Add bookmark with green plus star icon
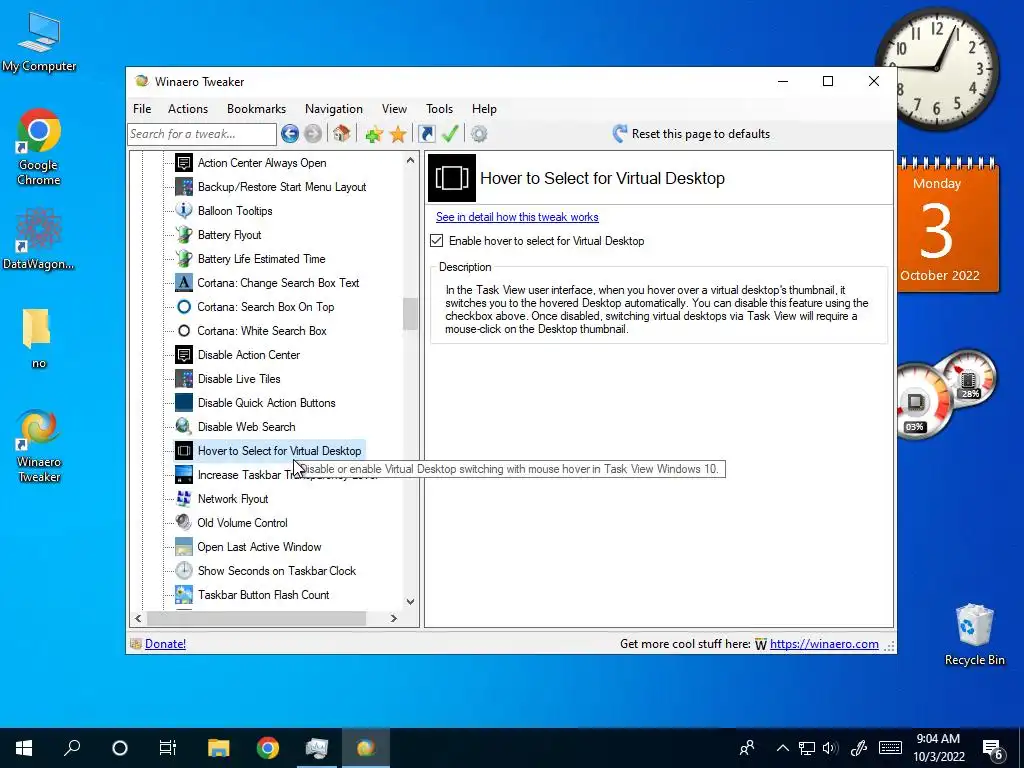Viewport: 1024px width, 768px height. tap(374, 134)
